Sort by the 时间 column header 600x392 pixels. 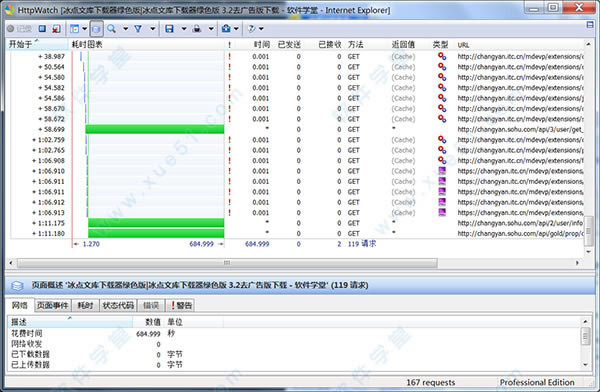(x=262, y=44)
